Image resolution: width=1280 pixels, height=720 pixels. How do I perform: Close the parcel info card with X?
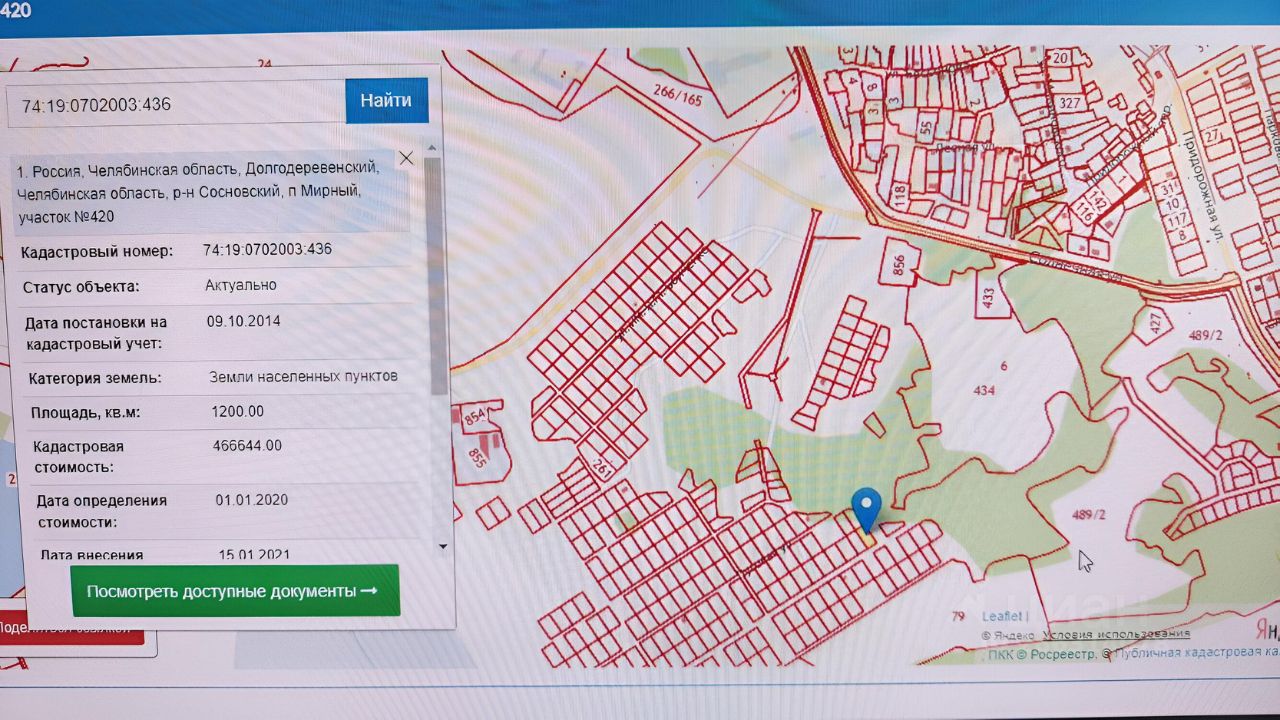click(x=406, y=158)
